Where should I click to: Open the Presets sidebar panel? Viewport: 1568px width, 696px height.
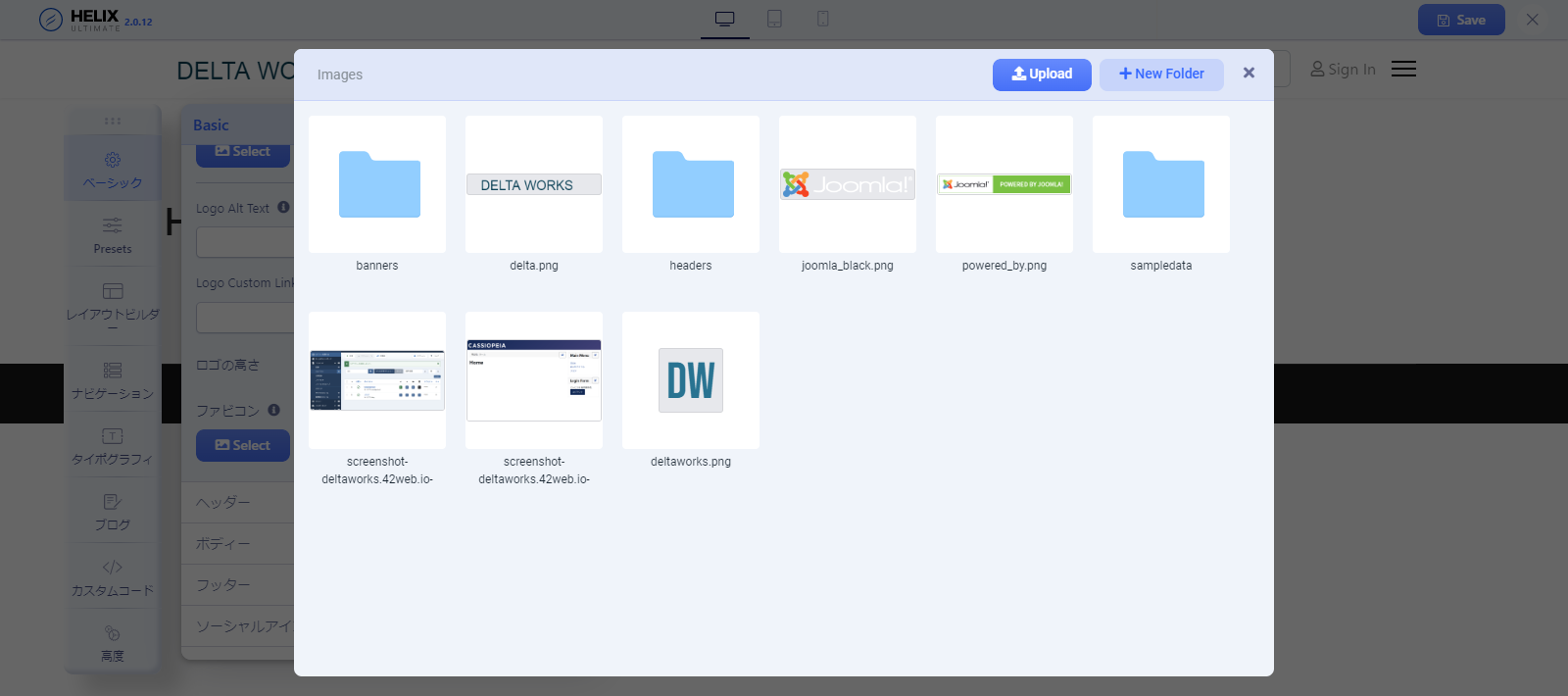[113, 235]
